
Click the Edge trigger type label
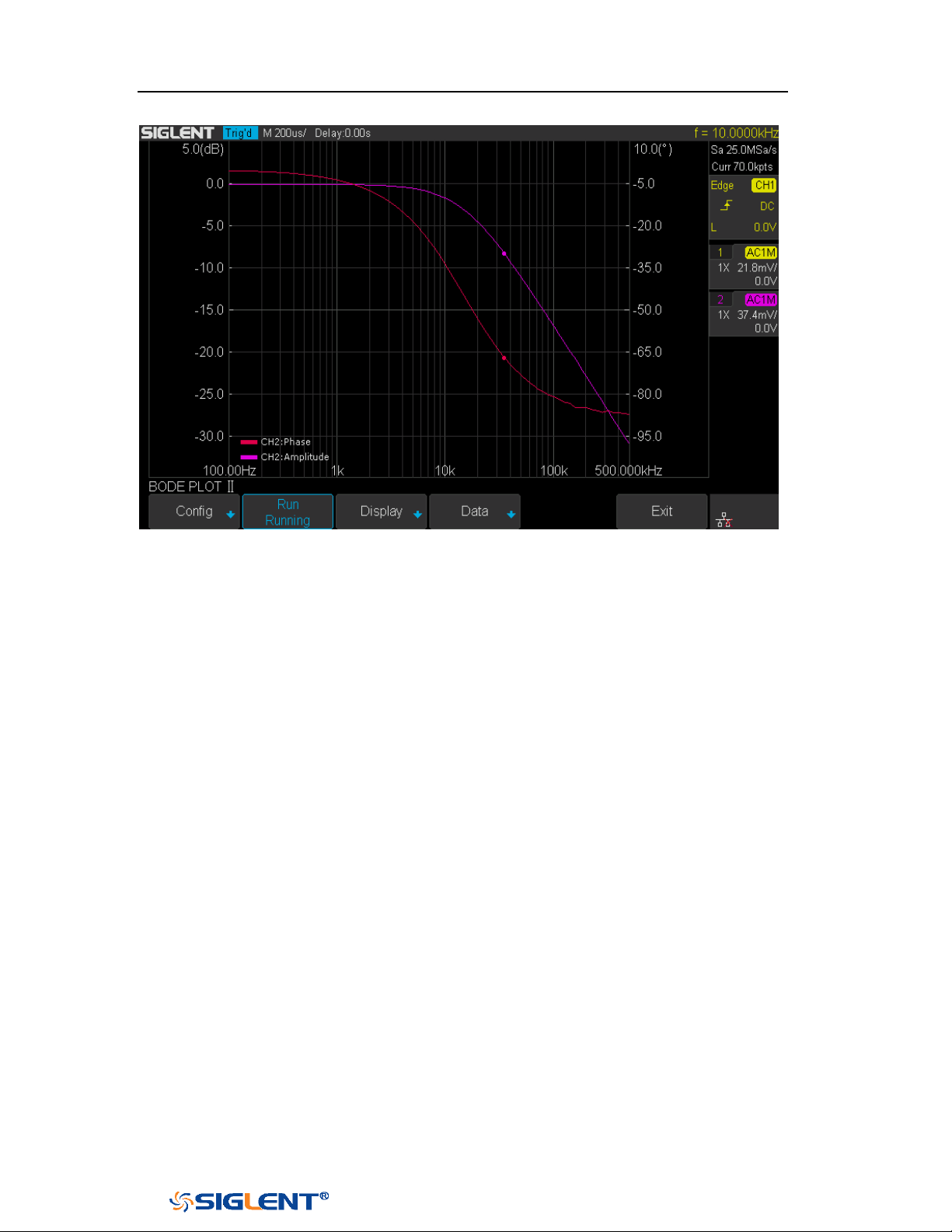click(x=722, y=185)
